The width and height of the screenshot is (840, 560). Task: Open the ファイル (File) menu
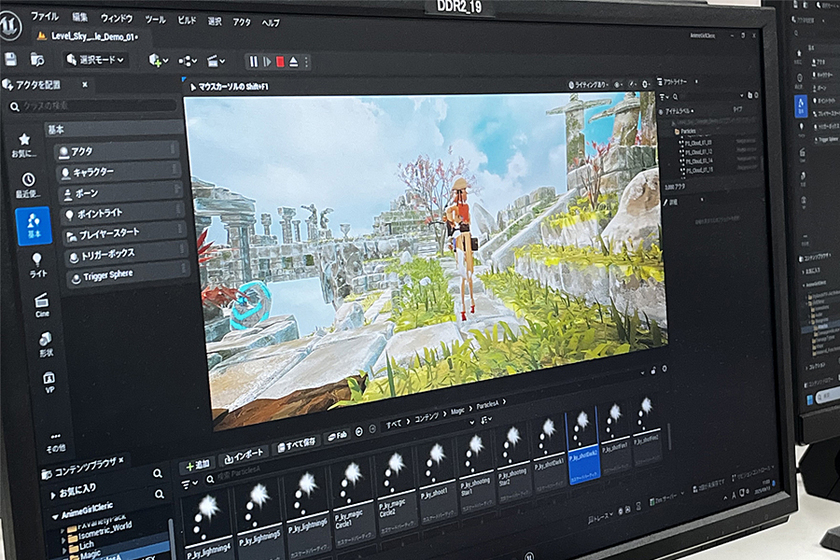pyautogui.click(x=44, y=17)
